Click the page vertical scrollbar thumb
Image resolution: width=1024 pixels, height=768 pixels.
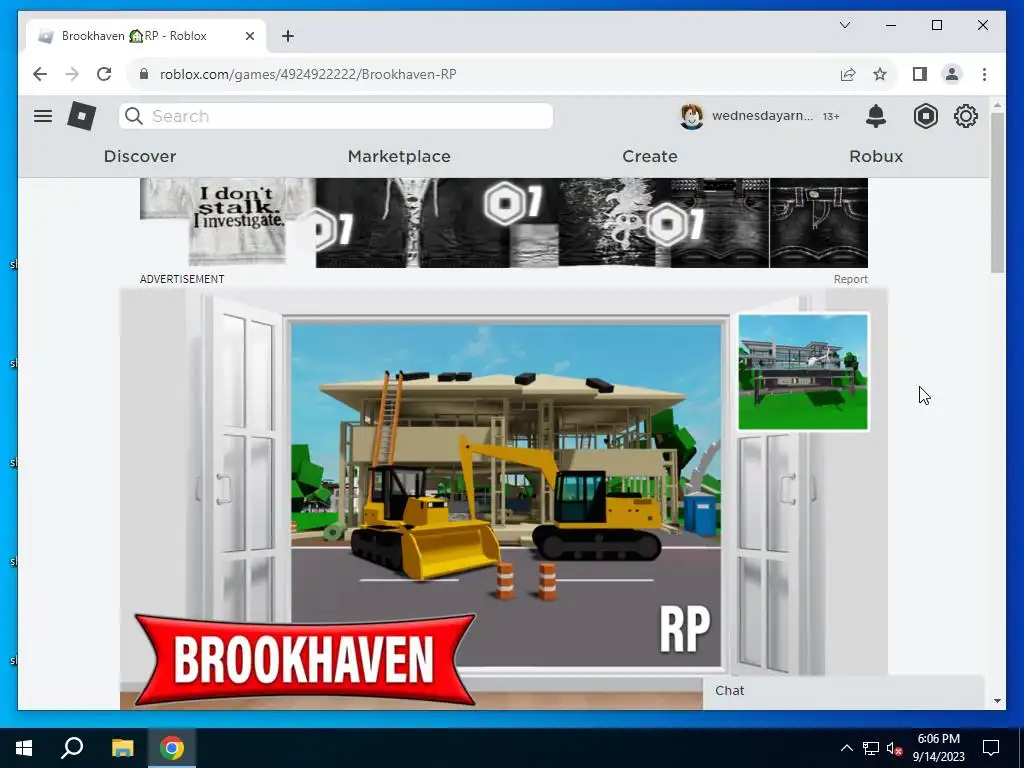click(x=997, y=192)
